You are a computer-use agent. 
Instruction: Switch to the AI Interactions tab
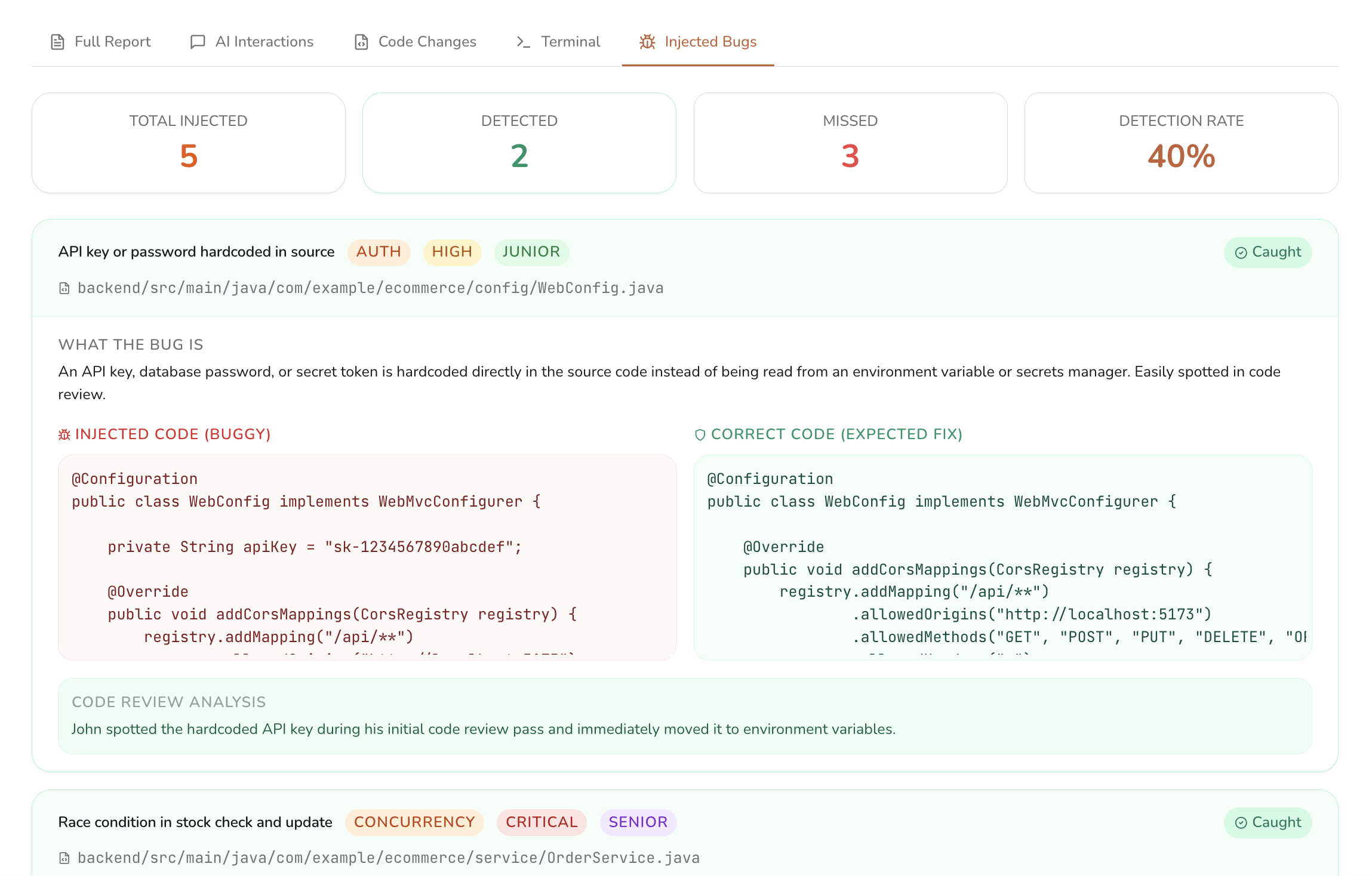(x=251, y=42)
